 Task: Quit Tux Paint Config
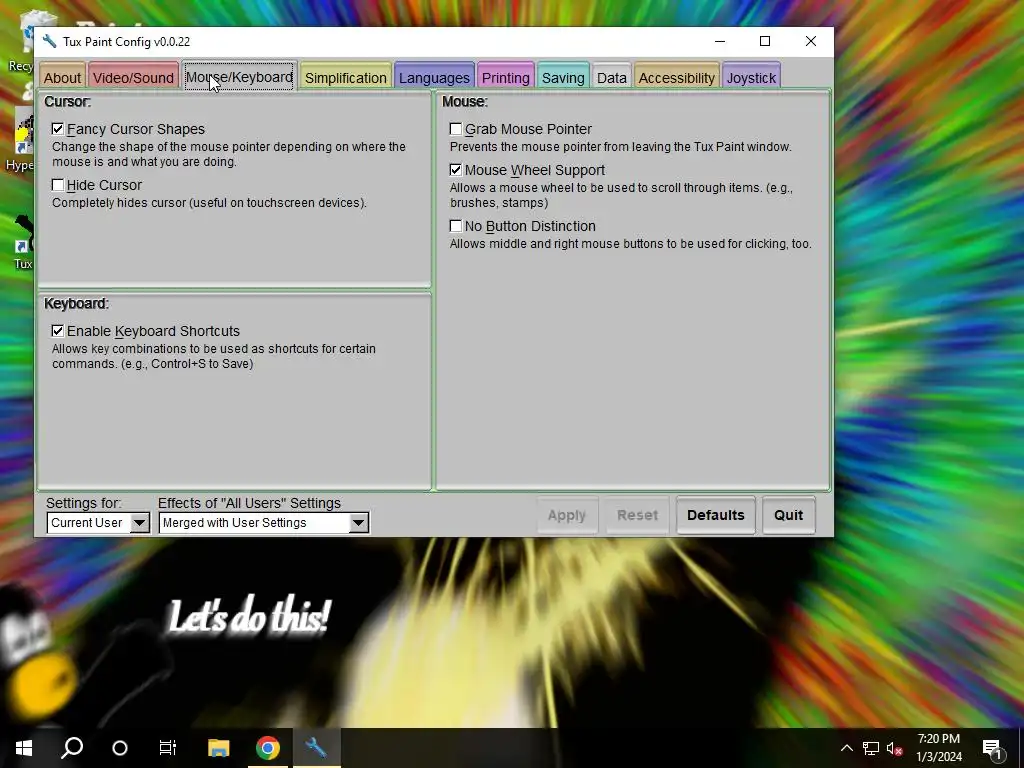[x=788, y=515]
